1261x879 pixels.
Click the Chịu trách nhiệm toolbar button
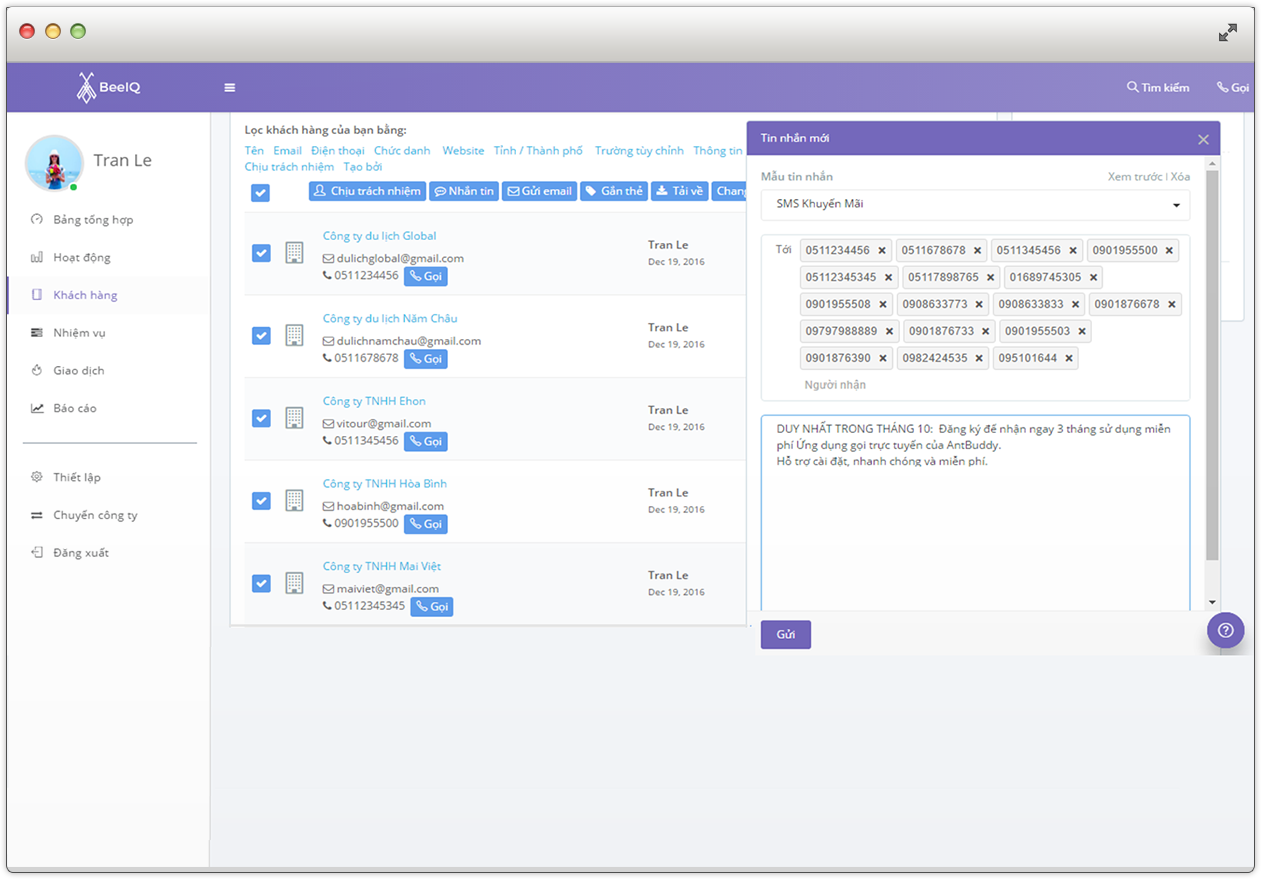(367, 191)
